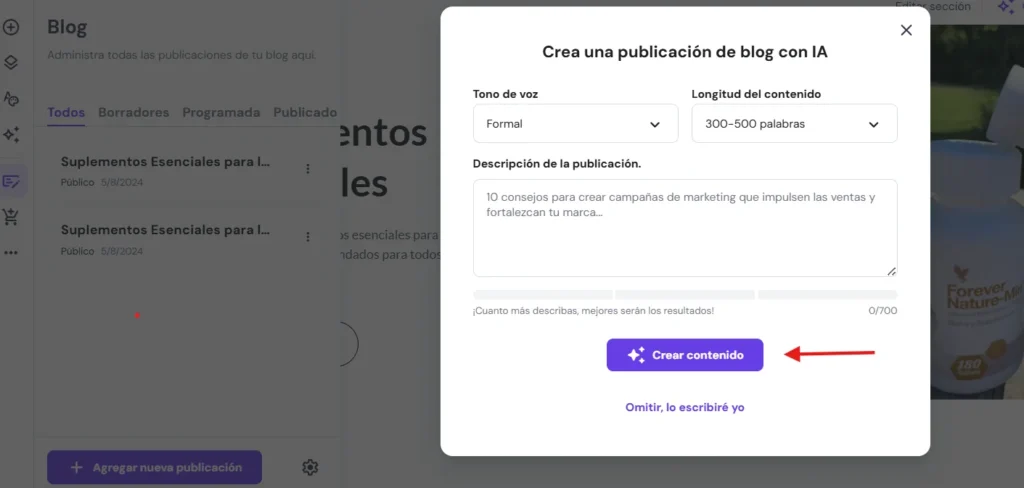Open options menu for second blog post
The width and height of the screenshot is (1024, 488).
(308, 237)
